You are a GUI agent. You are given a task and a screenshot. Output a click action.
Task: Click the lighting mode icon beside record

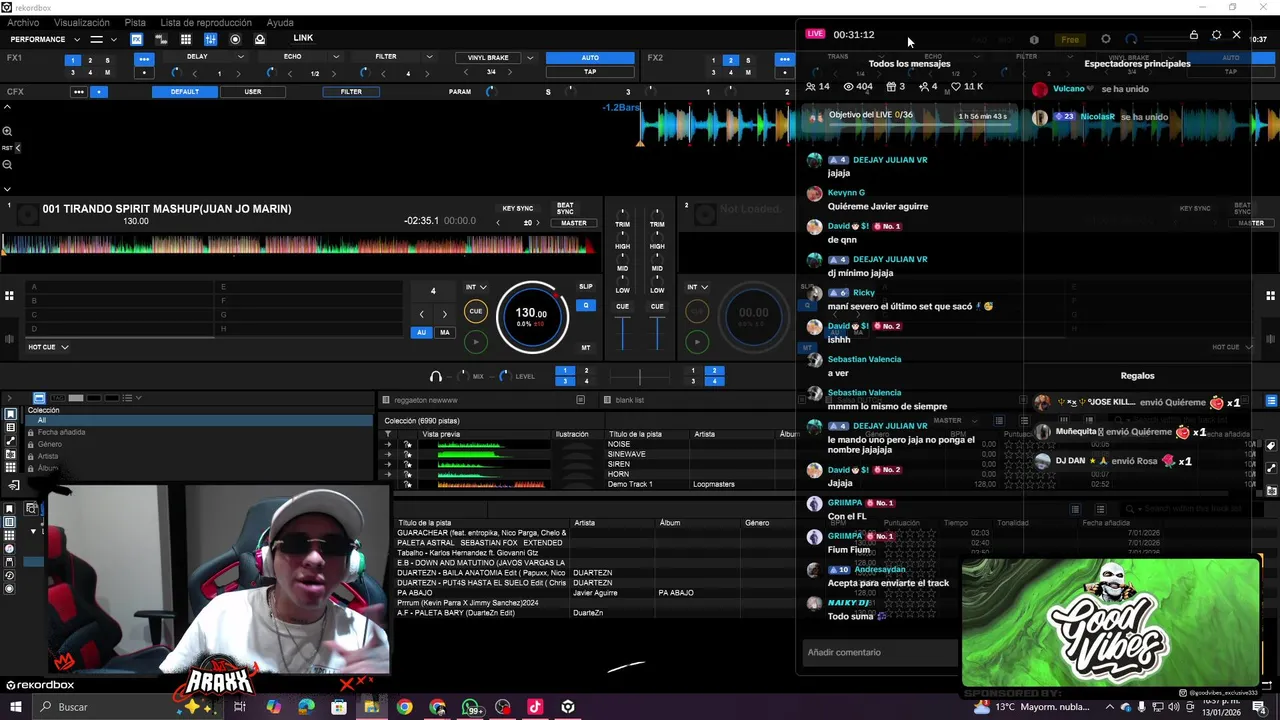point(260,39)
